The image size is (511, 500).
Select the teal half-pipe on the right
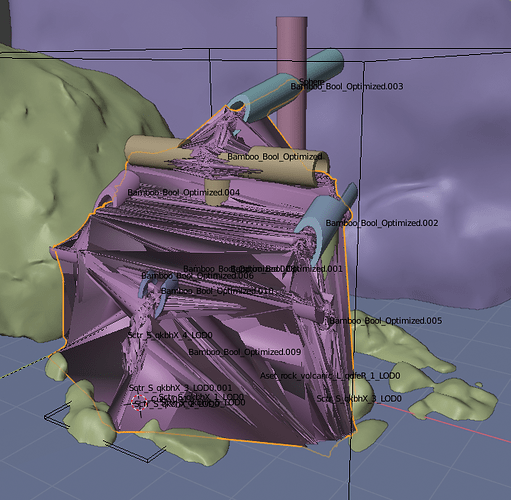(325, 218)
